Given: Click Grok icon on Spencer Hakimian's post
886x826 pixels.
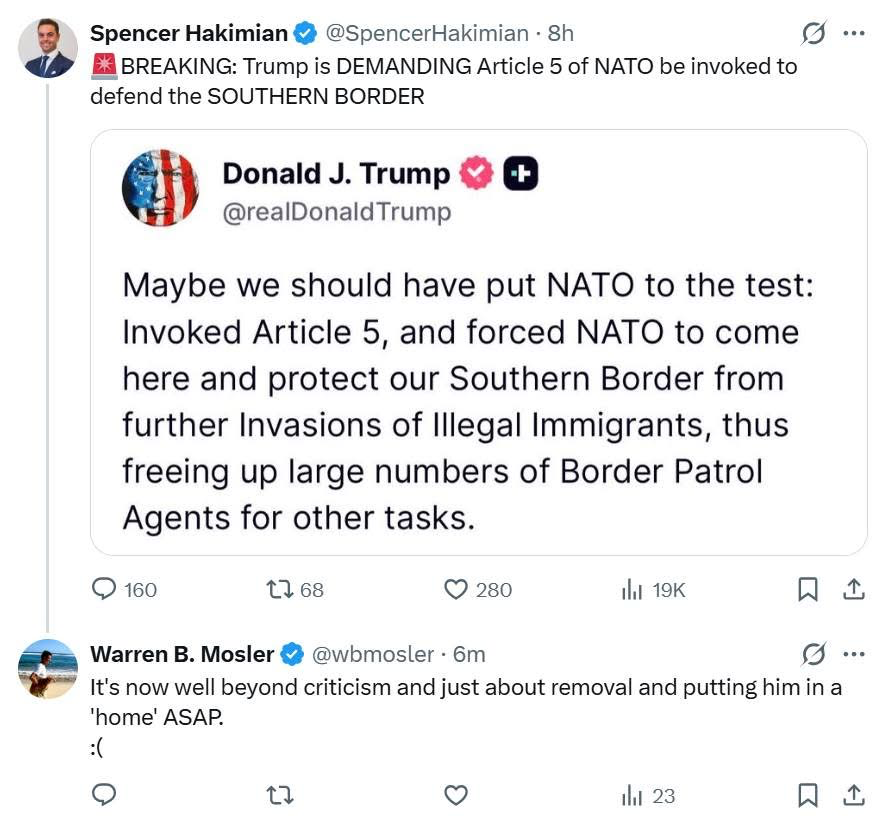Looking at the screenshot, I should 814,33.
